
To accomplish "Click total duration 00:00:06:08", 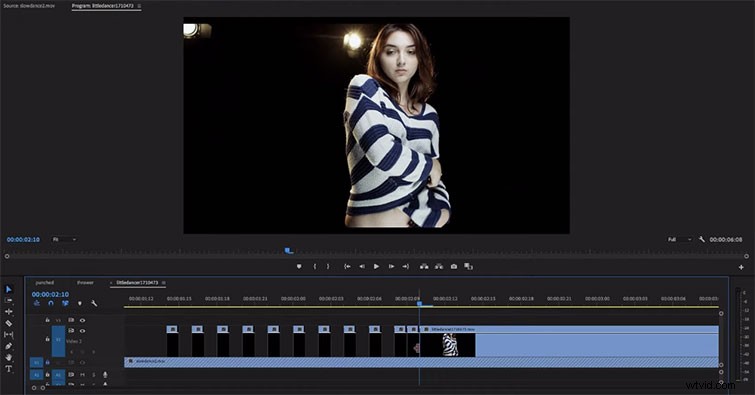I will [726, 239].
